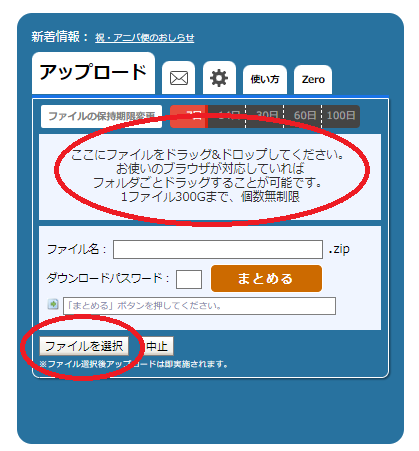Screen dimensions: 419x451
Task: Focus the ファイル名 text field
Action: click(x=218, y=249)
